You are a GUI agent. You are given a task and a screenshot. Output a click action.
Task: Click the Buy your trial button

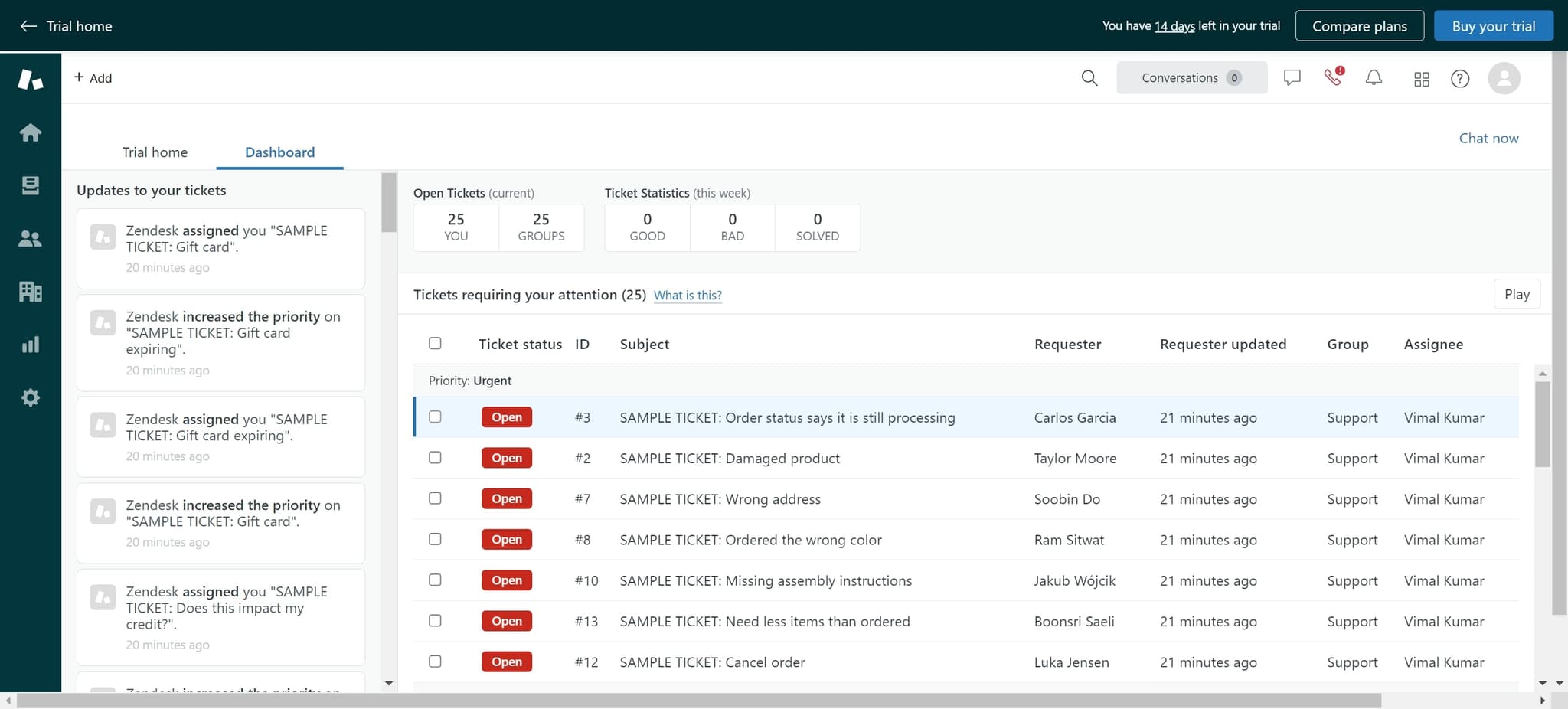[1493, 25]
